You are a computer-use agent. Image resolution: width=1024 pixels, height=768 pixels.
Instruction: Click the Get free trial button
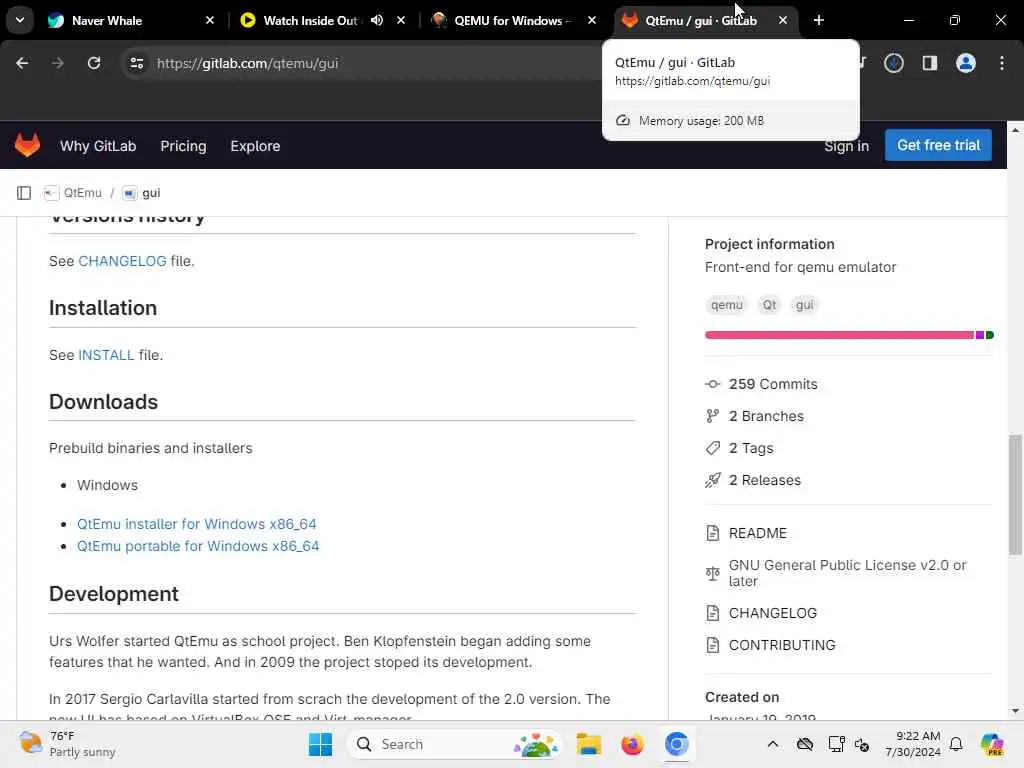(938, 145)
